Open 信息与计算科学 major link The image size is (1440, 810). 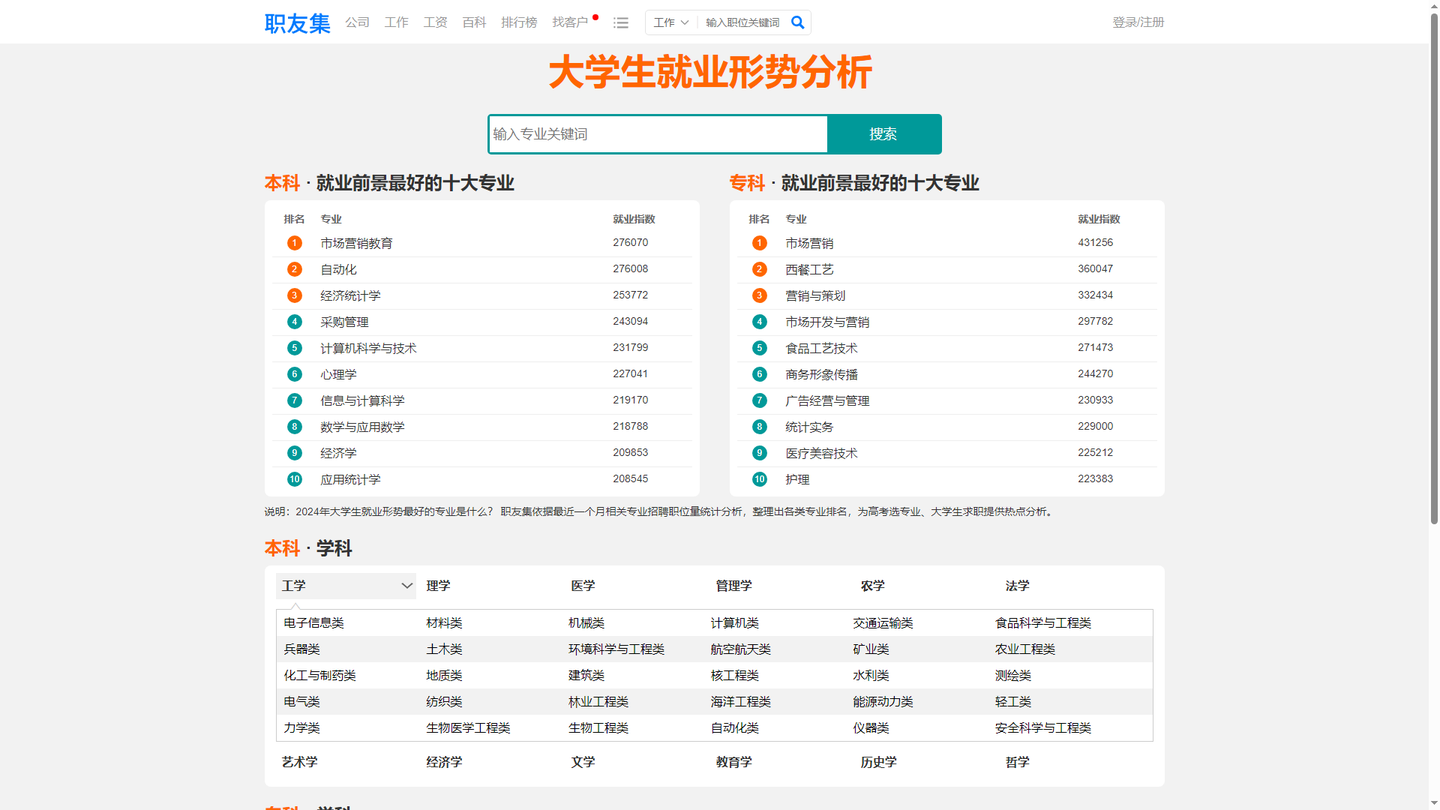tap(363, 400)
